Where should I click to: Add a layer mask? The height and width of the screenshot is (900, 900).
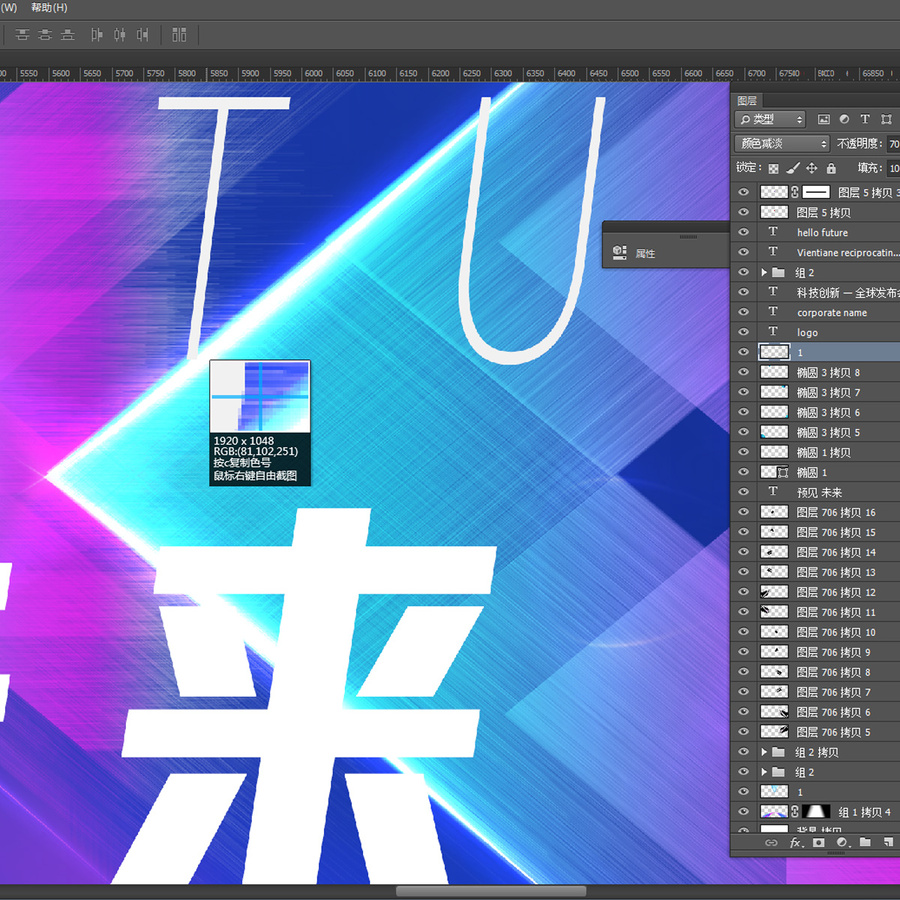click(819, 843)
